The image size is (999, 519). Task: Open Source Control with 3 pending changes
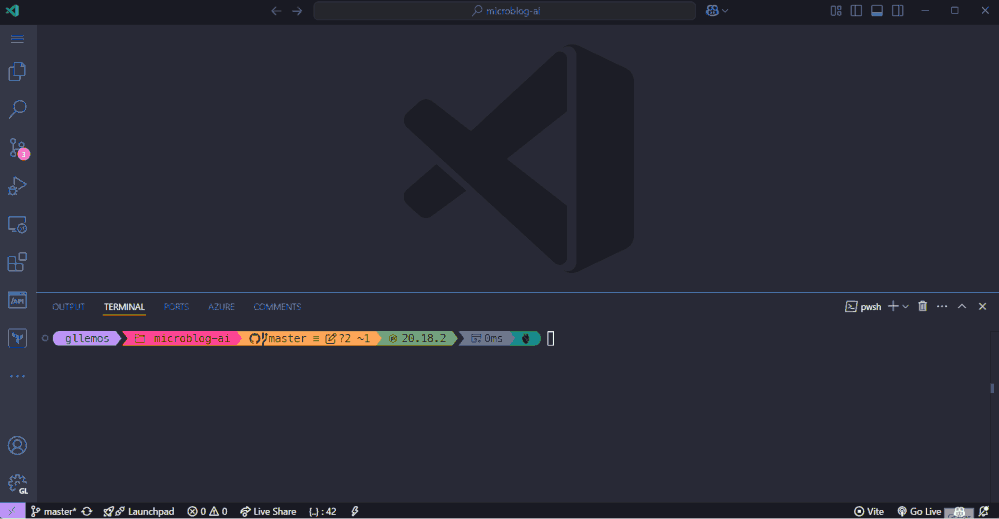click(x=17, y=148)
